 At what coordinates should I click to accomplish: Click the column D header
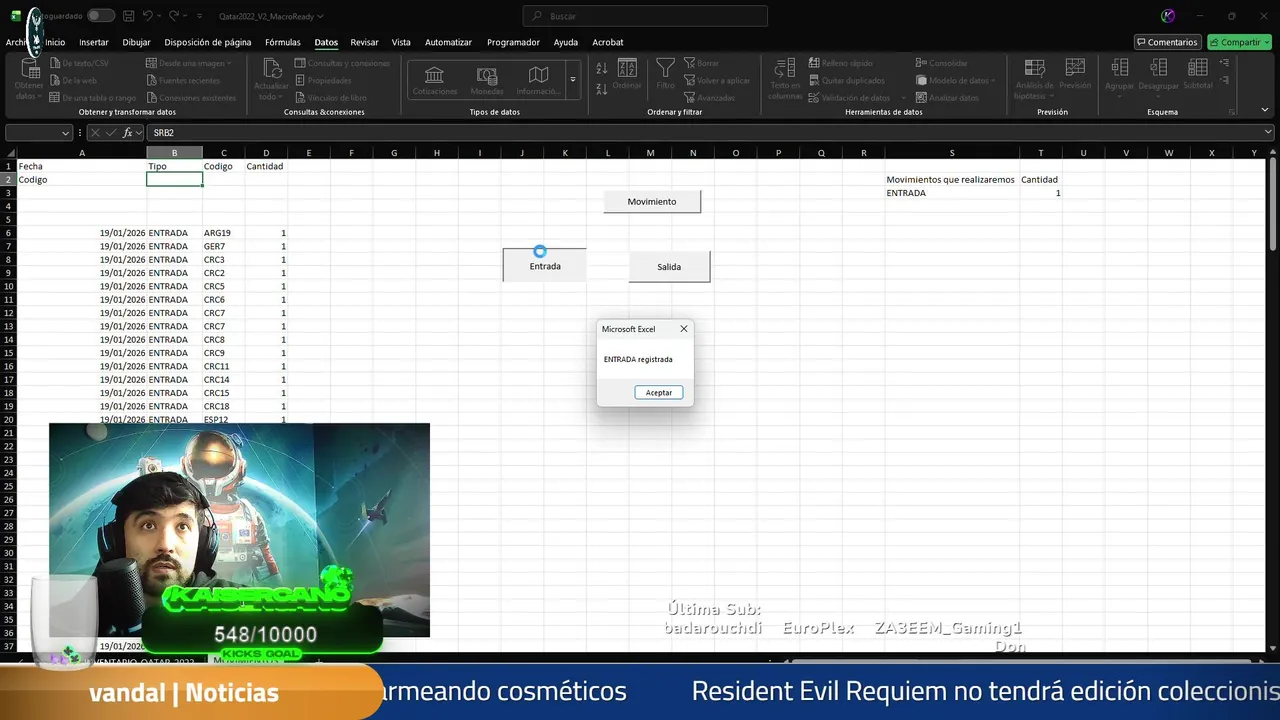[266, 153]
